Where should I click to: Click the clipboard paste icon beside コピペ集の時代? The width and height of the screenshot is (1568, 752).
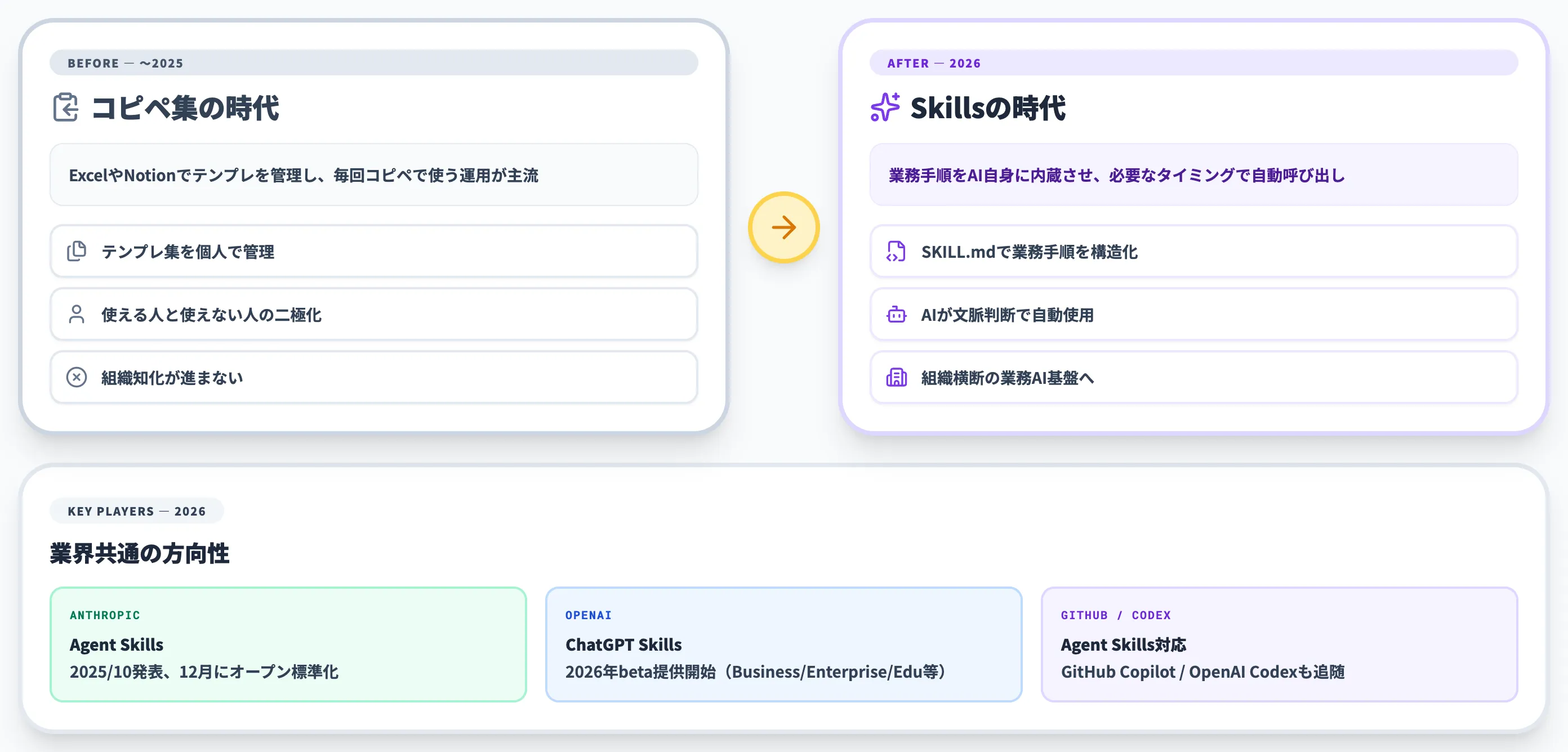click(66, 108)
